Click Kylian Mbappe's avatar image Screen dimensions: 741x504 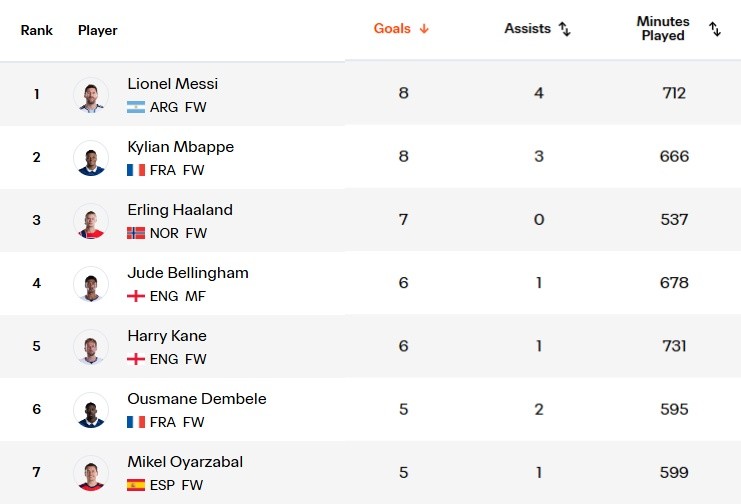[91, 157]
